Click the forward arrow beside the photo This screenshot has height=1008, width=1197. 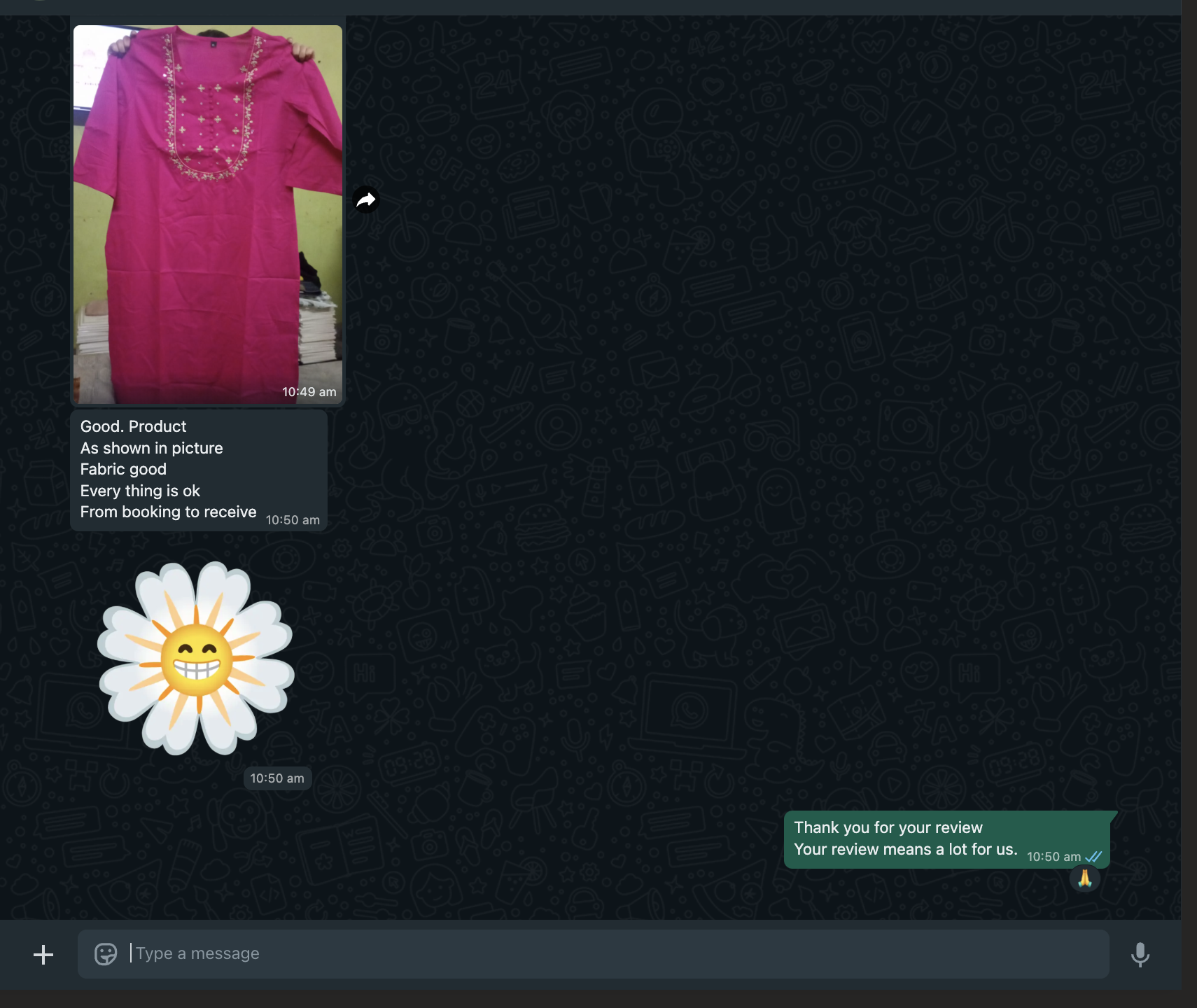click(366, 200)
